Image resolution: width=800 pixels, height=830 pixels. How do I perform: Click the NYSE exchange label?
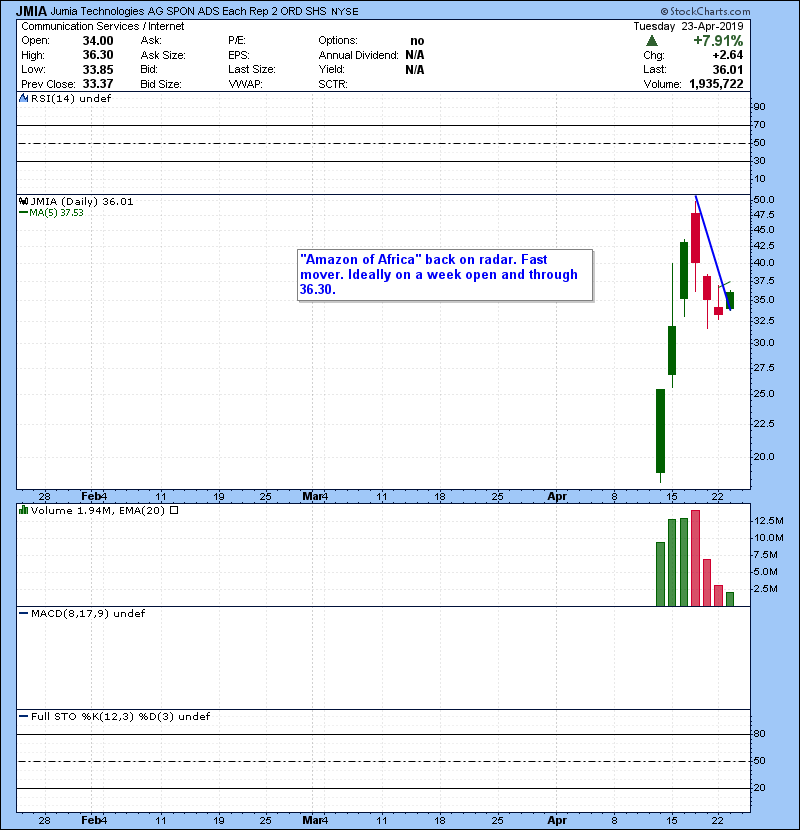(345, 12)
